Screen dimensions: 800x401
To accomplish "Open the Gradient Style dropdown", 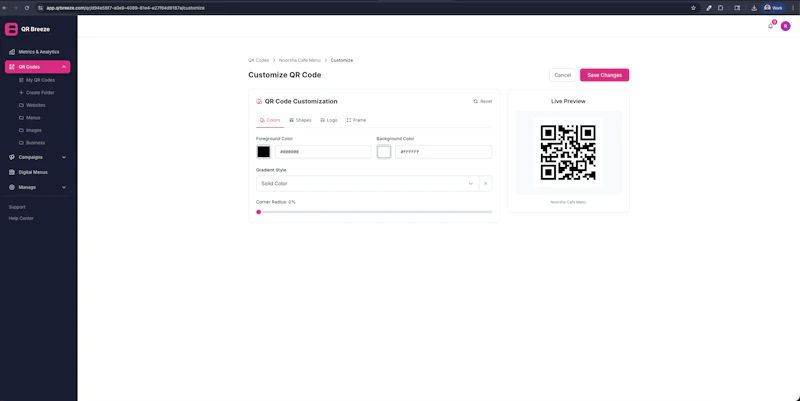I will click(367, 184).
